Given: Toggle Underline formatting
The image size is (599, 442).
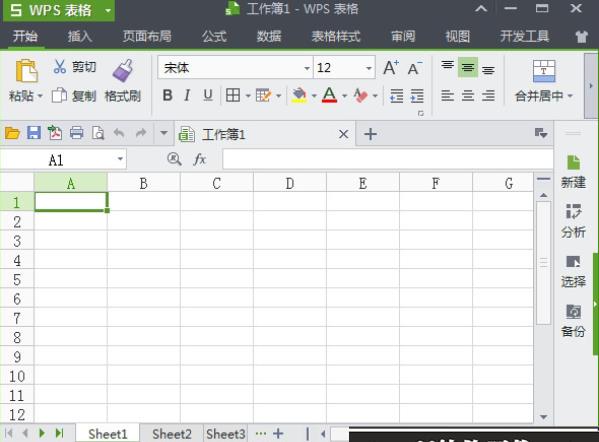Looking at the screenshot, I should pyautogui.click(x=208, y=95).
